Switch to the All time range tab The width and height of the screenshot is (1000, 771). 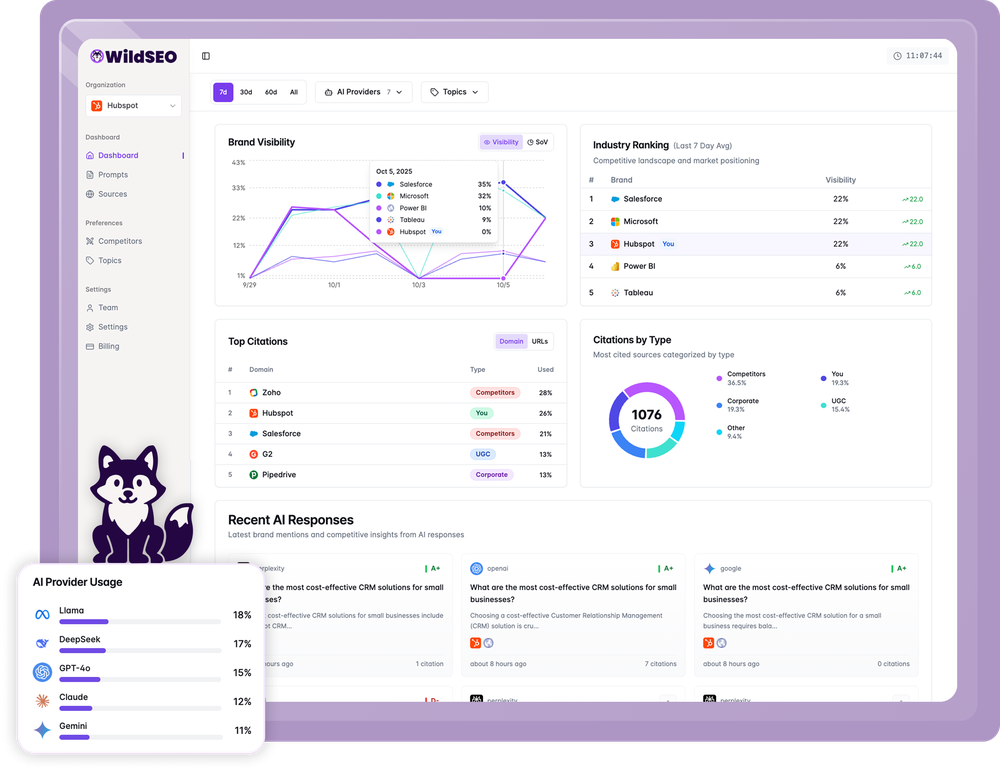tap(293, 91)
